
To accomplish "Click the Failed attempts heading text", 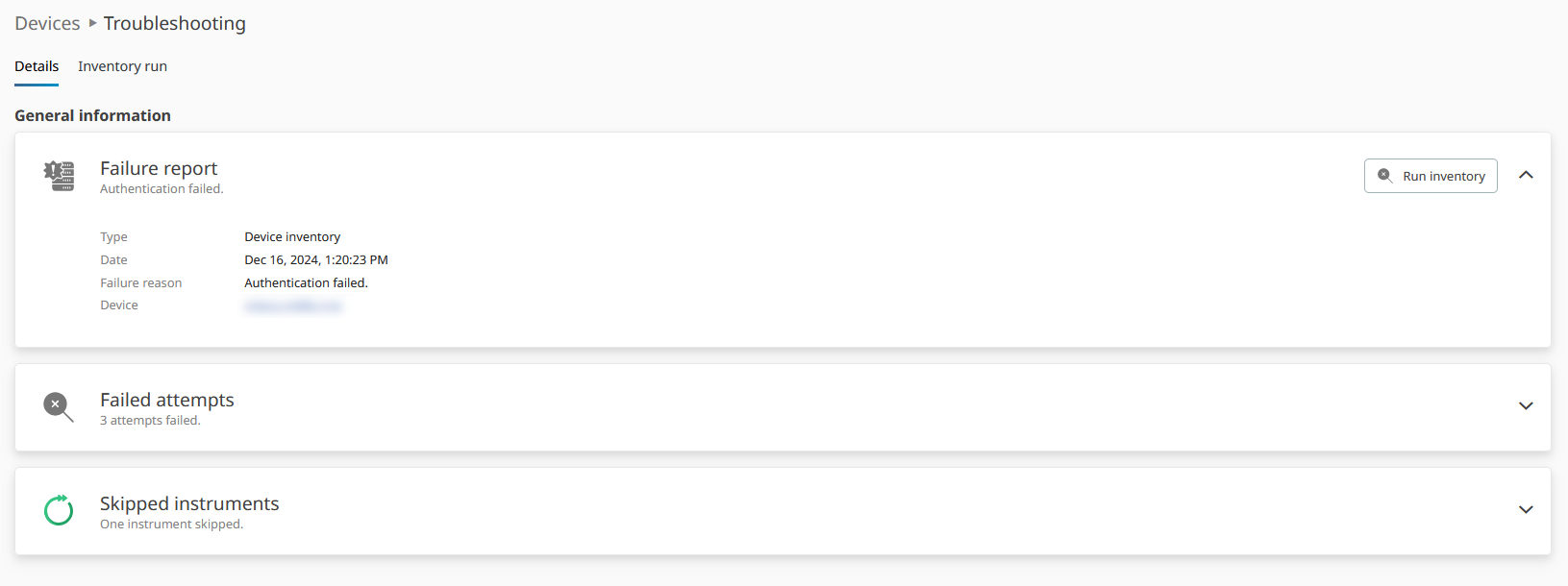I will (167, 400).
